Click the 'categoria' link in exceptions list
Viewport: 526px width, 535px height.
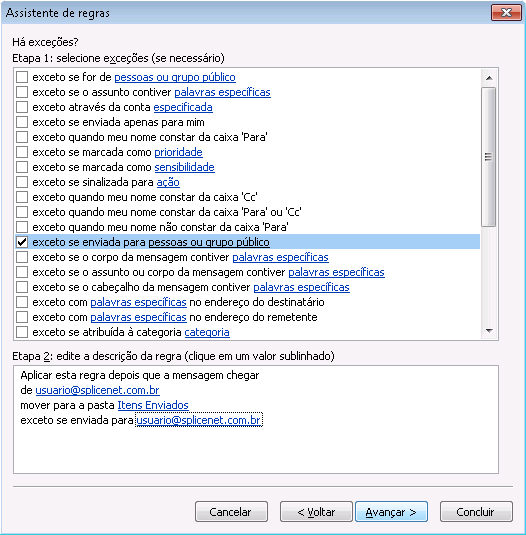coord(207,332)
